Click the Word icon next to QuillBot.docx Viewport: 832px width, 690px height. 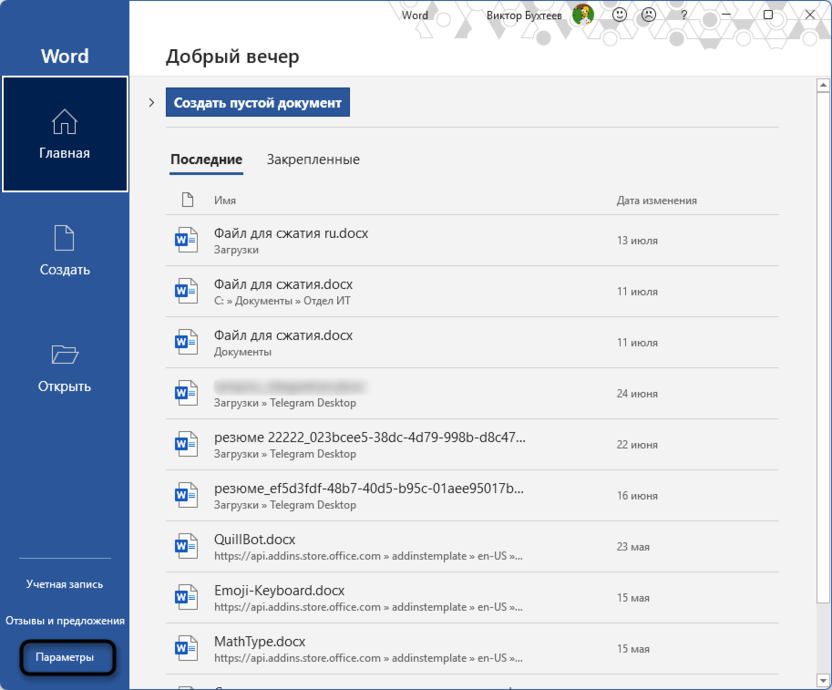tap(186, 546)
